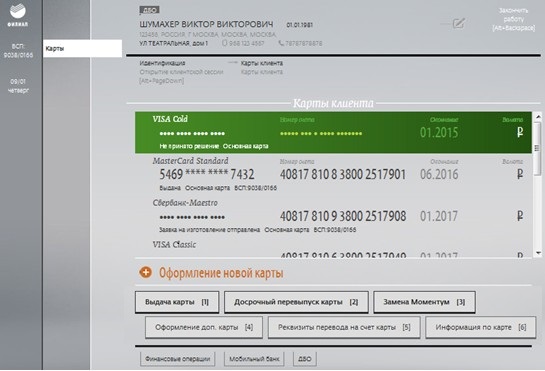Click ВСП 9038/0166 label in sidebar
545x371 pixels.
click(18, 51)
